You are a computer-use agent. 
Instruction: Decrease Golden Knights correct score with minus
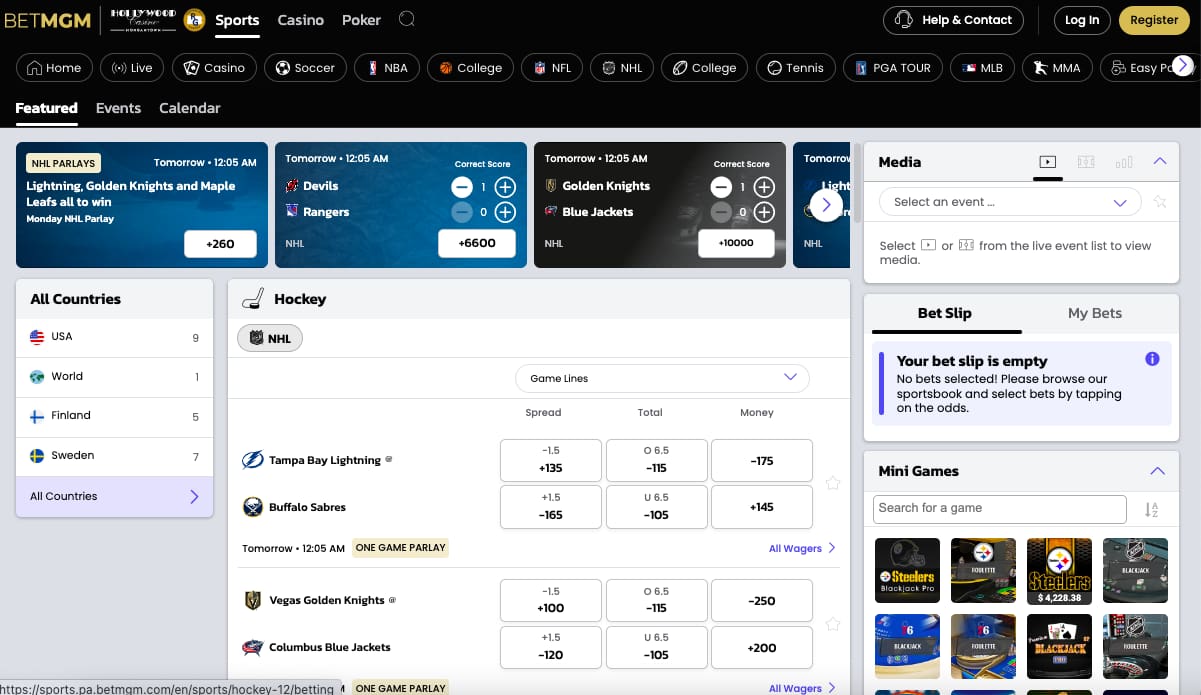click(x=721, y=187)
